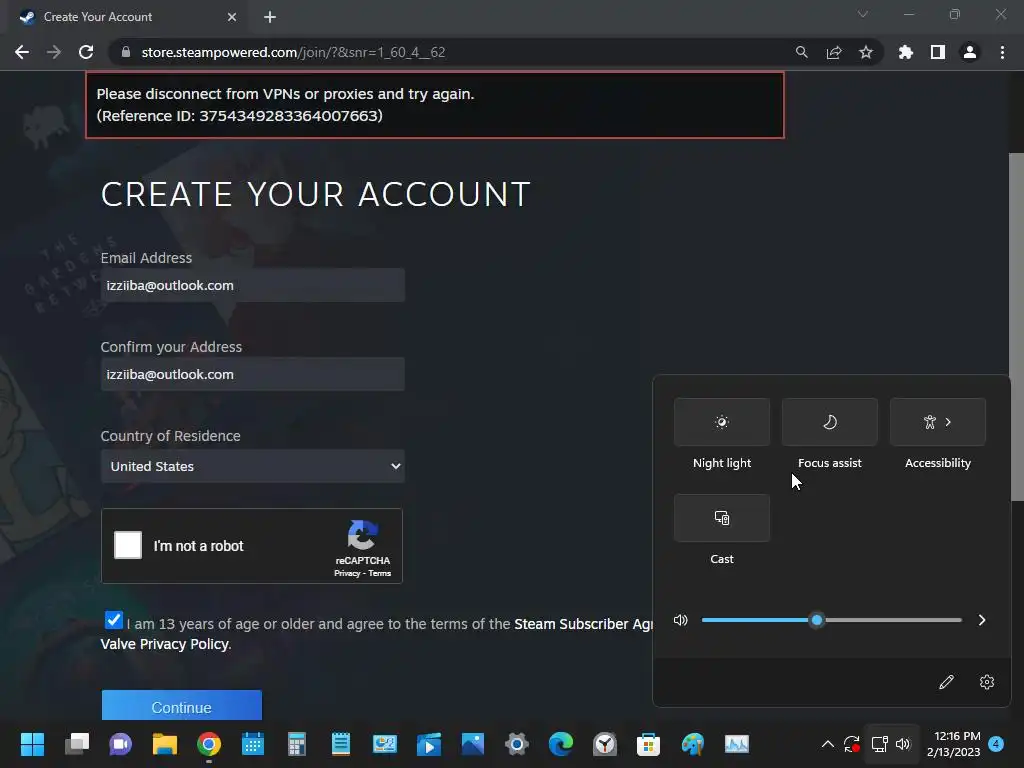Open Task View on the taskbar

[76, 744]
